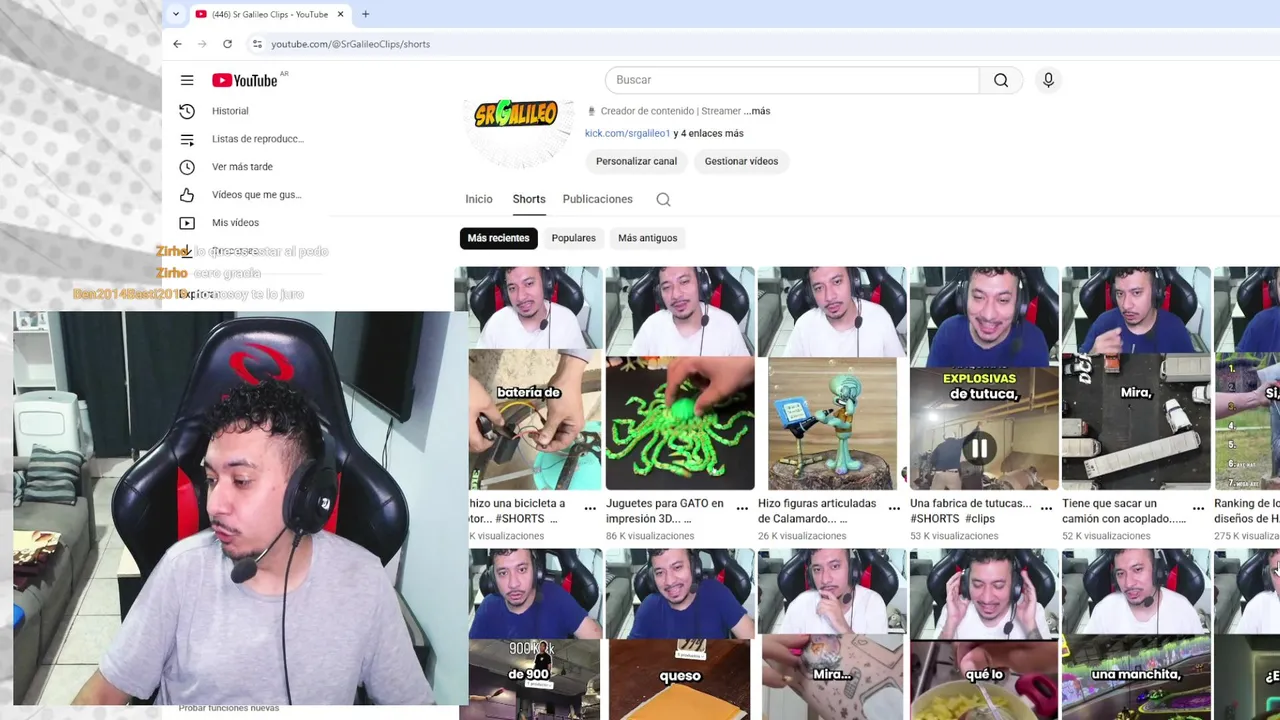Open the bicicleta batería short thumbnail
This screenshot has width=1280, height=720.
529,378
